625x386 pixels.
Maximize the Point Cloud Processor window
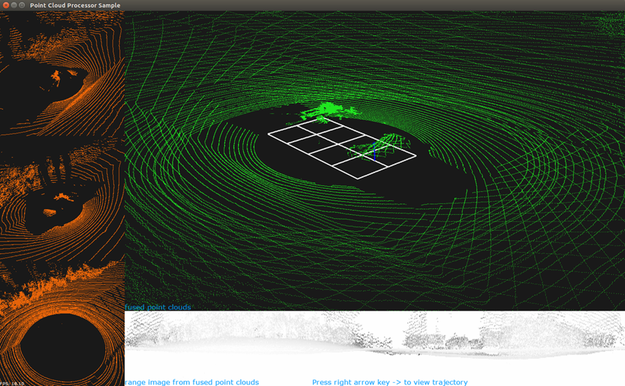click(x=22, y=5)
